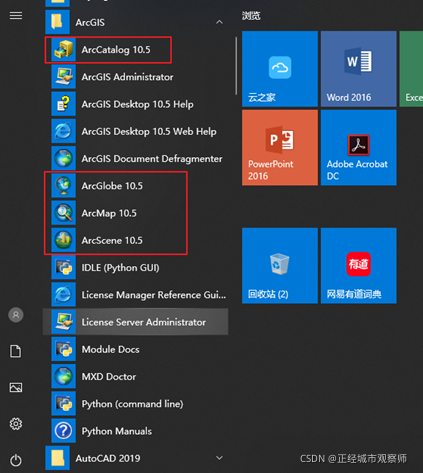Open the user account icon

(16, 315)
